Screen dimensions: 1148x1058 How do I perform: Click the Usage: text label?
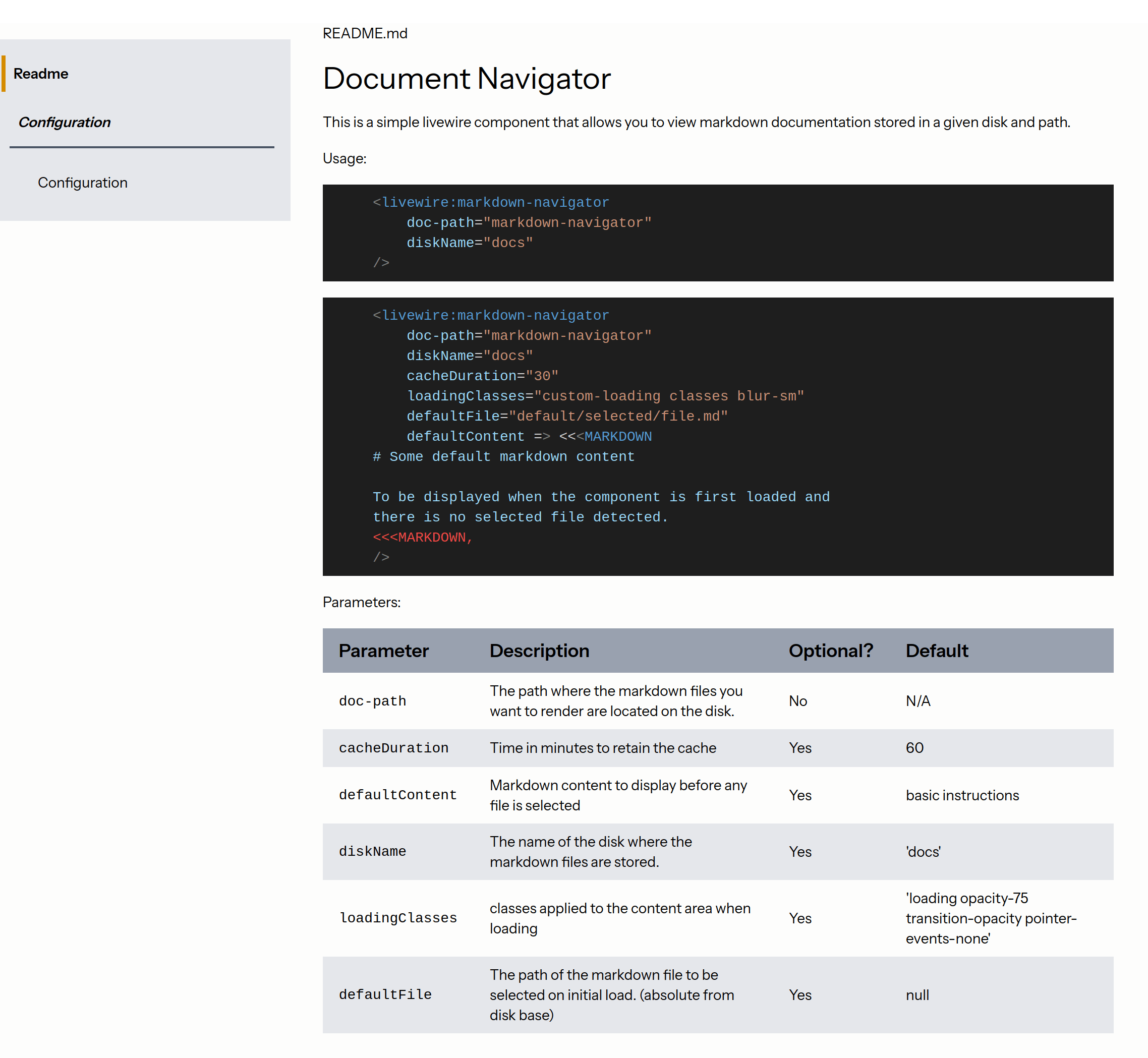[x=344, y=158]
